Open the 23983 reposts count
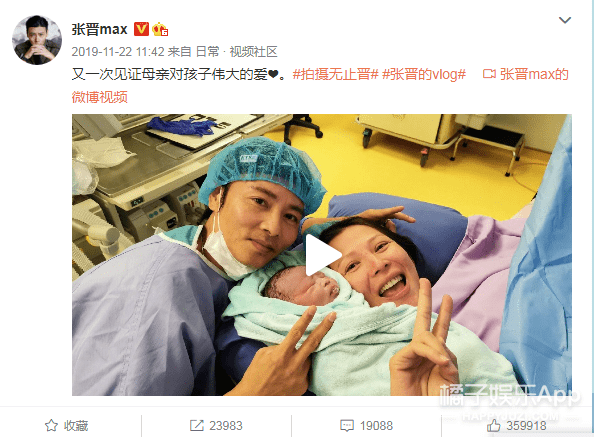Viewport: 594px width, 437px height. coord(226,426)
